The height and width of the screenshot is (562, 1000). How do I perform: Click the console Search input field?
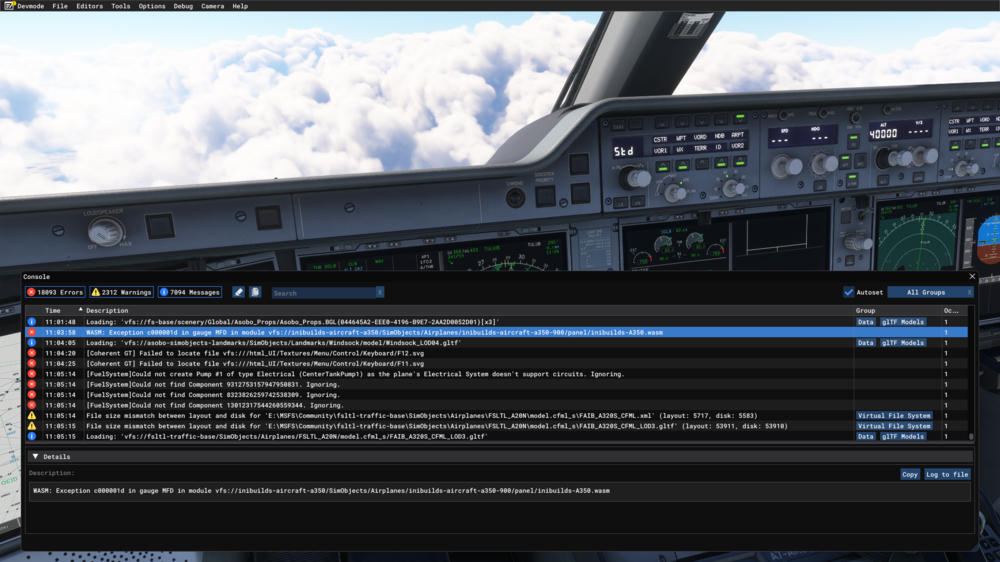pos(323,293)
